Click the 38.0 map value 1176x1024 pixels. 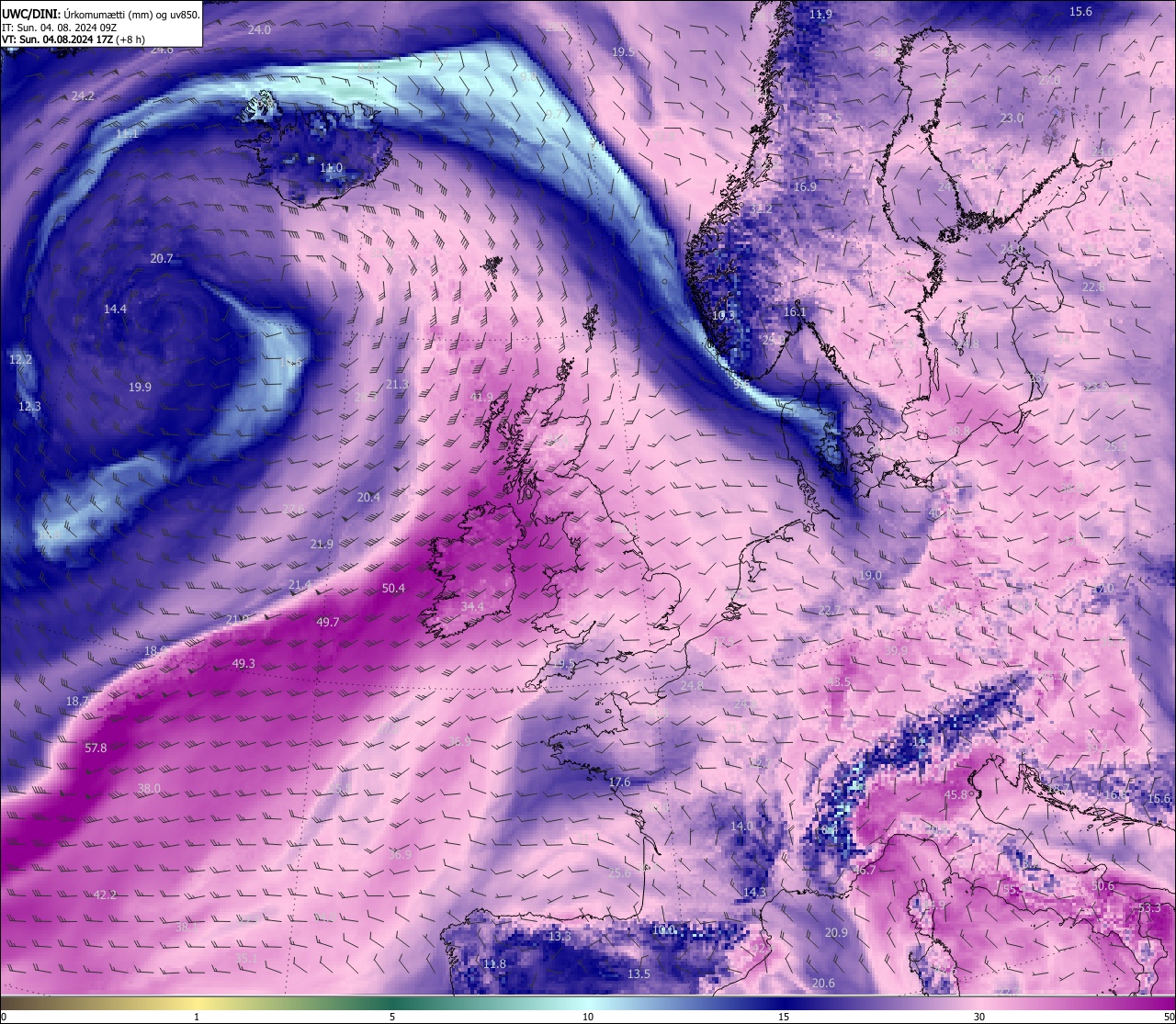pyautogui.click(x=149, y=789)
